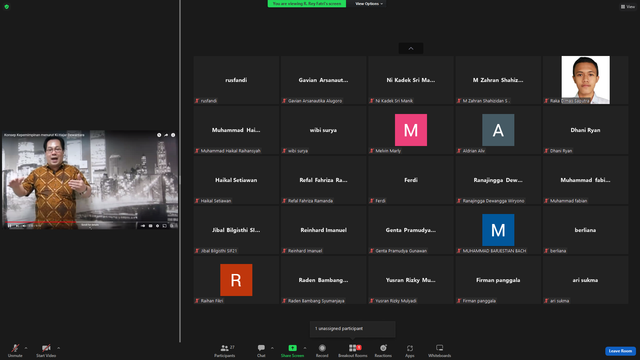Select the 'Jibal Bilgisthi SI...' participant tile
The width and height of the screenshot is (640, 360).
236,230
